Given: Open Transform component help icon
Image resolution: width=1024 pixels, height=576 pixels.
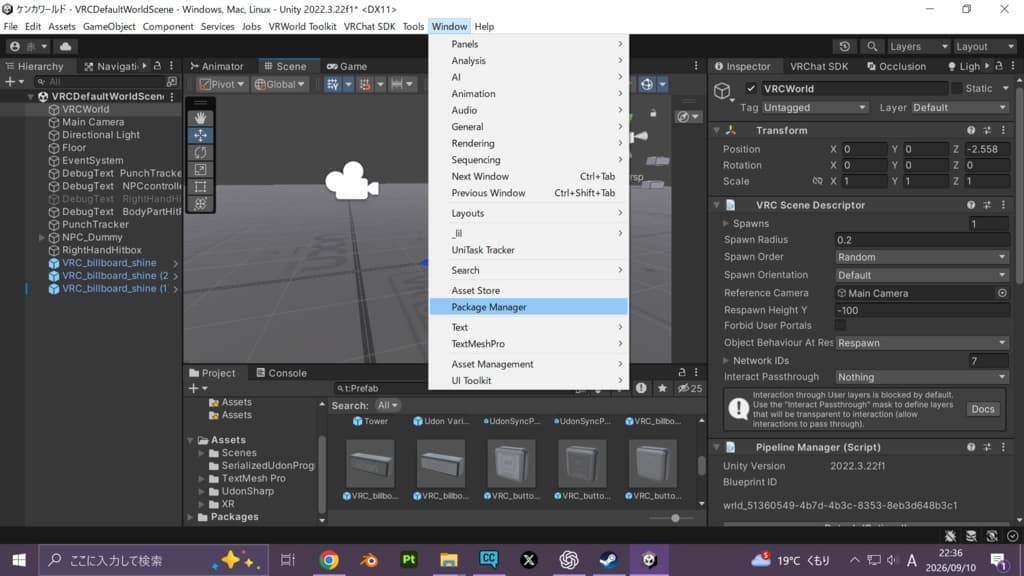Looking at the screenshot, I should (971, 131).
